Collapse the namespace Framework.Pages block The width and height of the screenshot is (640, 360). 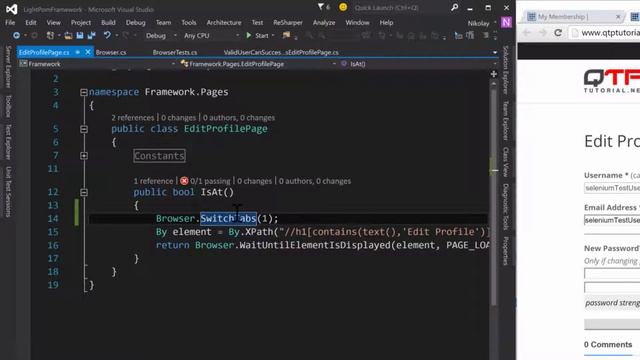(84, 92)
